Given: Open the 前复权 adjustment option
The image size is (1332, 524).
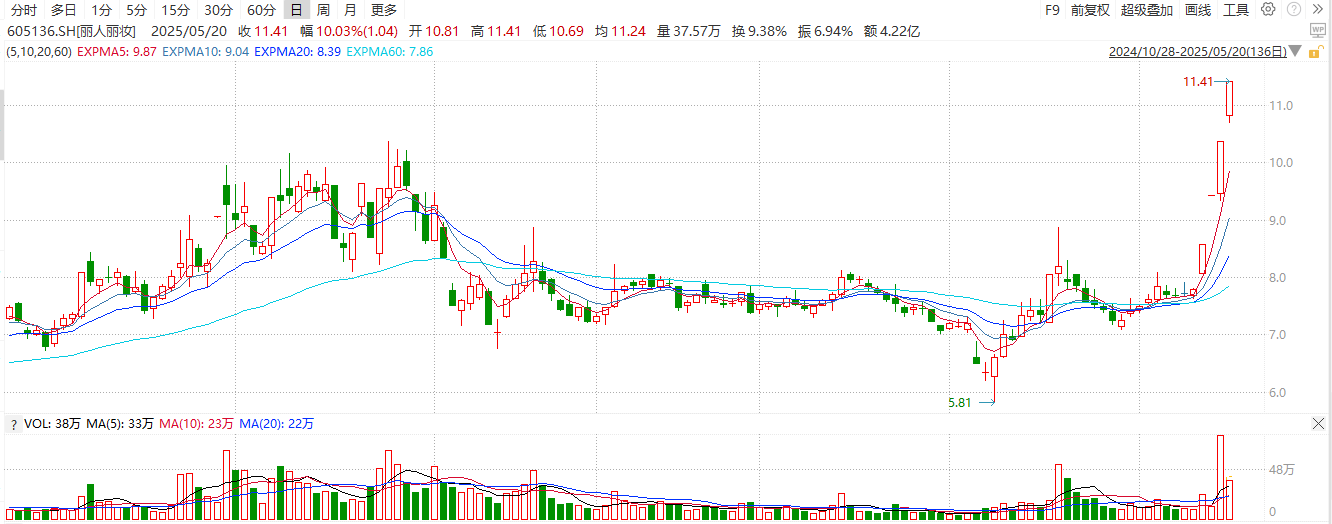Looking at the screenshot, I should (x=1089, y=10).
